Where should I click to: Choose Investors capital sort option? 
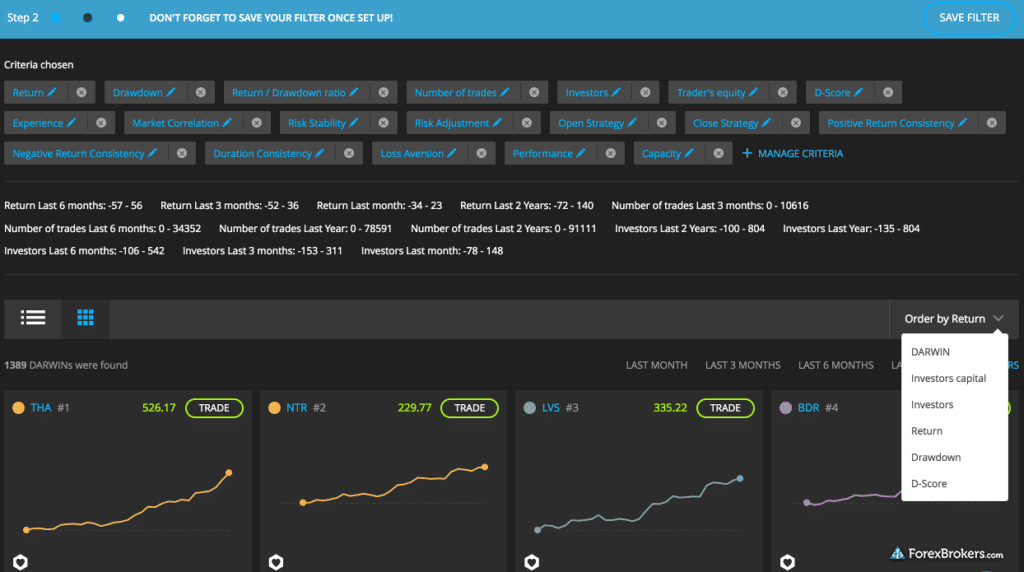(x=948, y=378)
